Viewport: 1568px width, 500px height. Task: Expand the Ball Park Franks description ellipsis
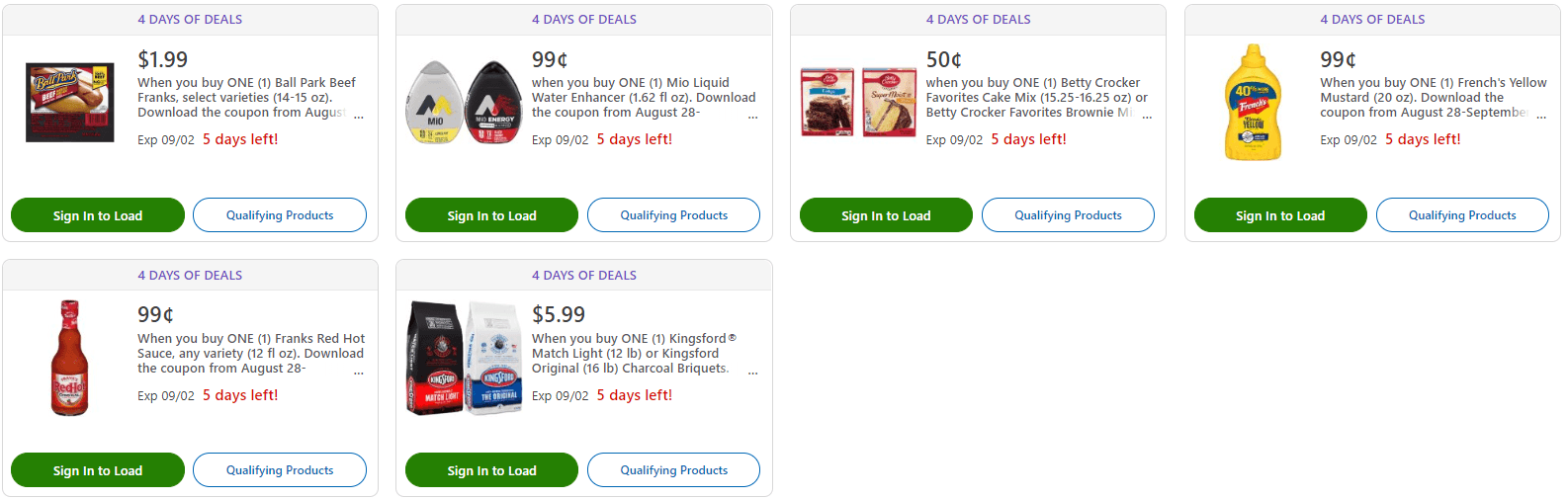click(359, 117)
